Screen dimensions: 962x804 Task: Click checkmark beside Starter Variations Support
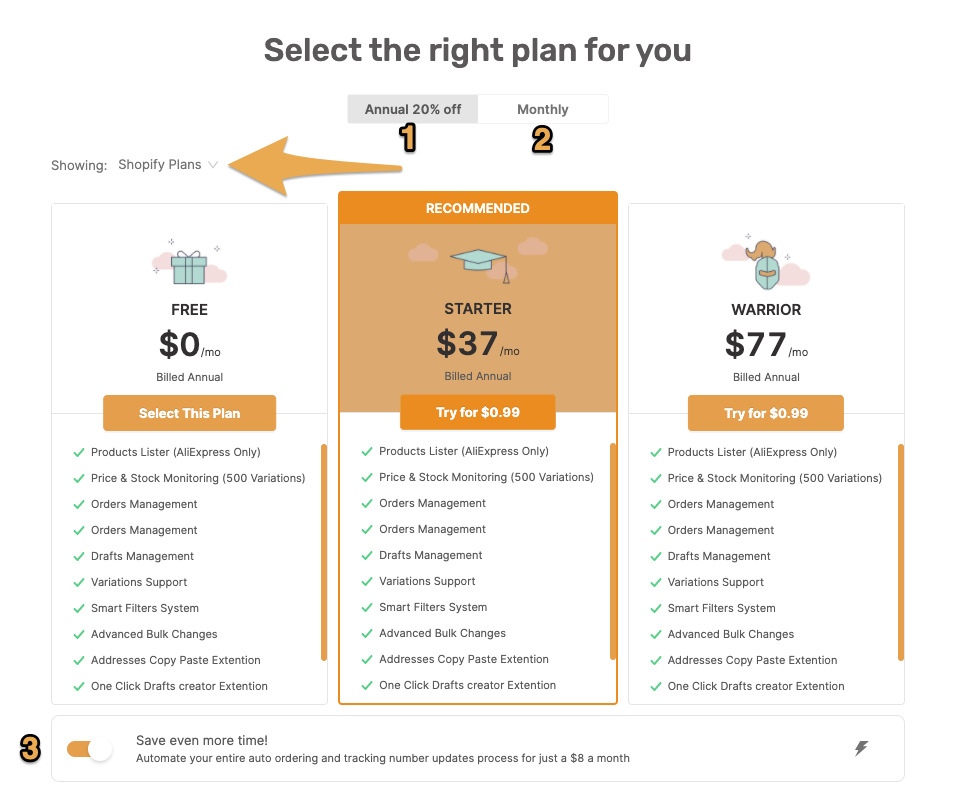[367, 581]
